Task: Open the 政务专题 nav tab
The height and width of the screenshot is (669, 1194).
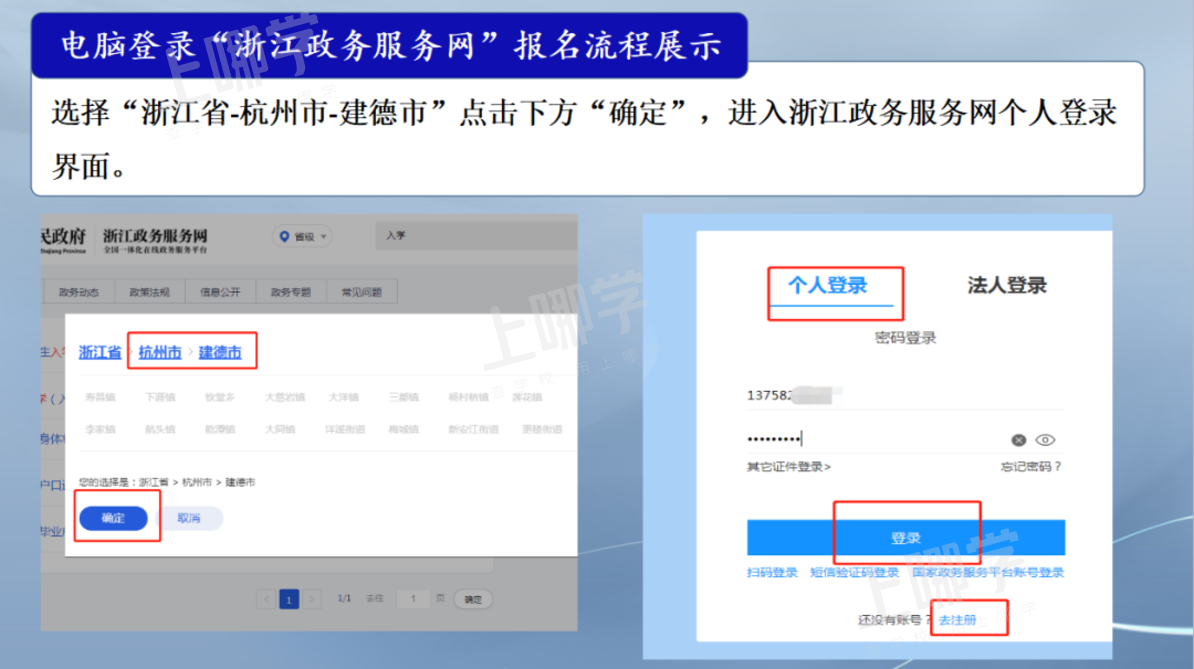Action: tap(291, 292)
